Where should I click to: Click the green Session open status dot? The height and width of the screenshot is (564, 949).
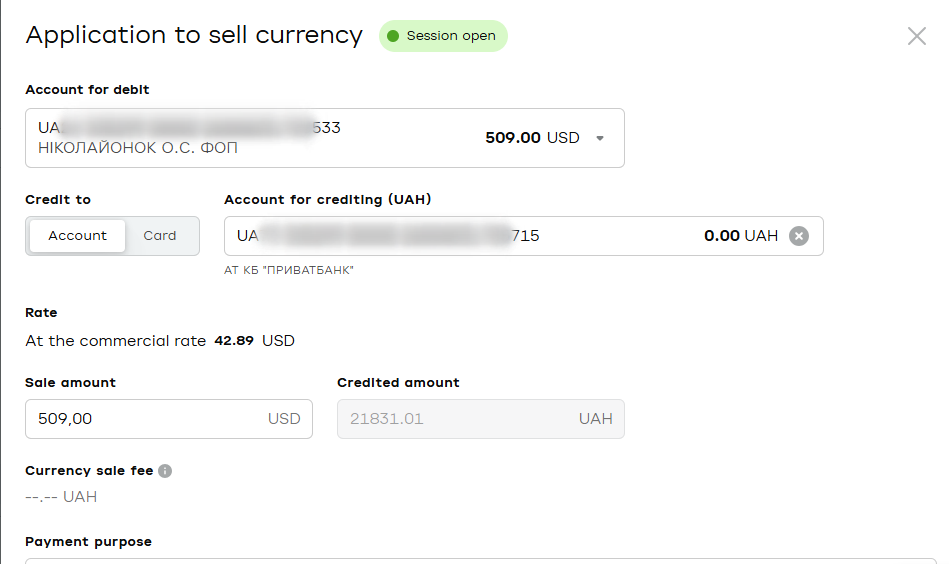coord(393,36)
